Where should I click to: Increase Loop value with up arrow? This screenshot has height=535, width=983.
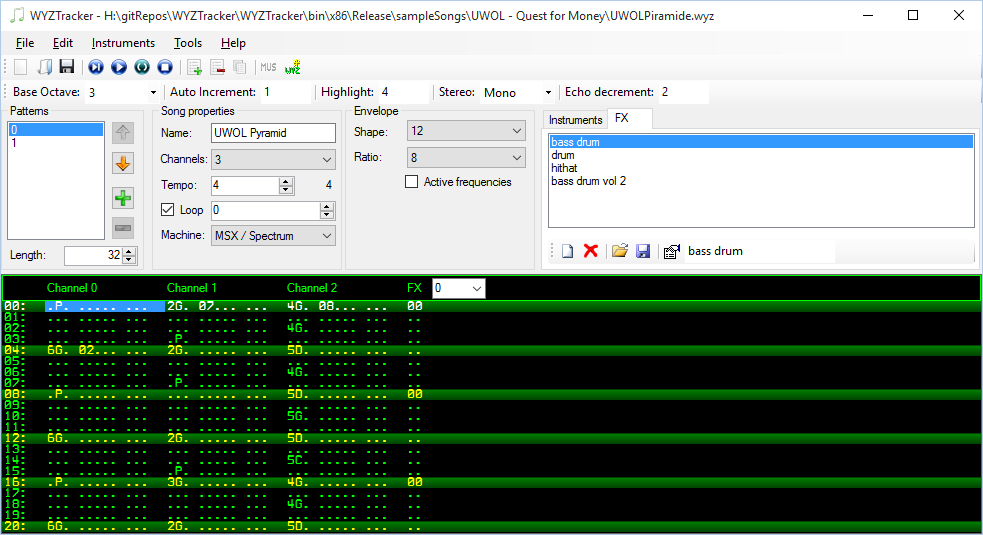click(327, 206)
